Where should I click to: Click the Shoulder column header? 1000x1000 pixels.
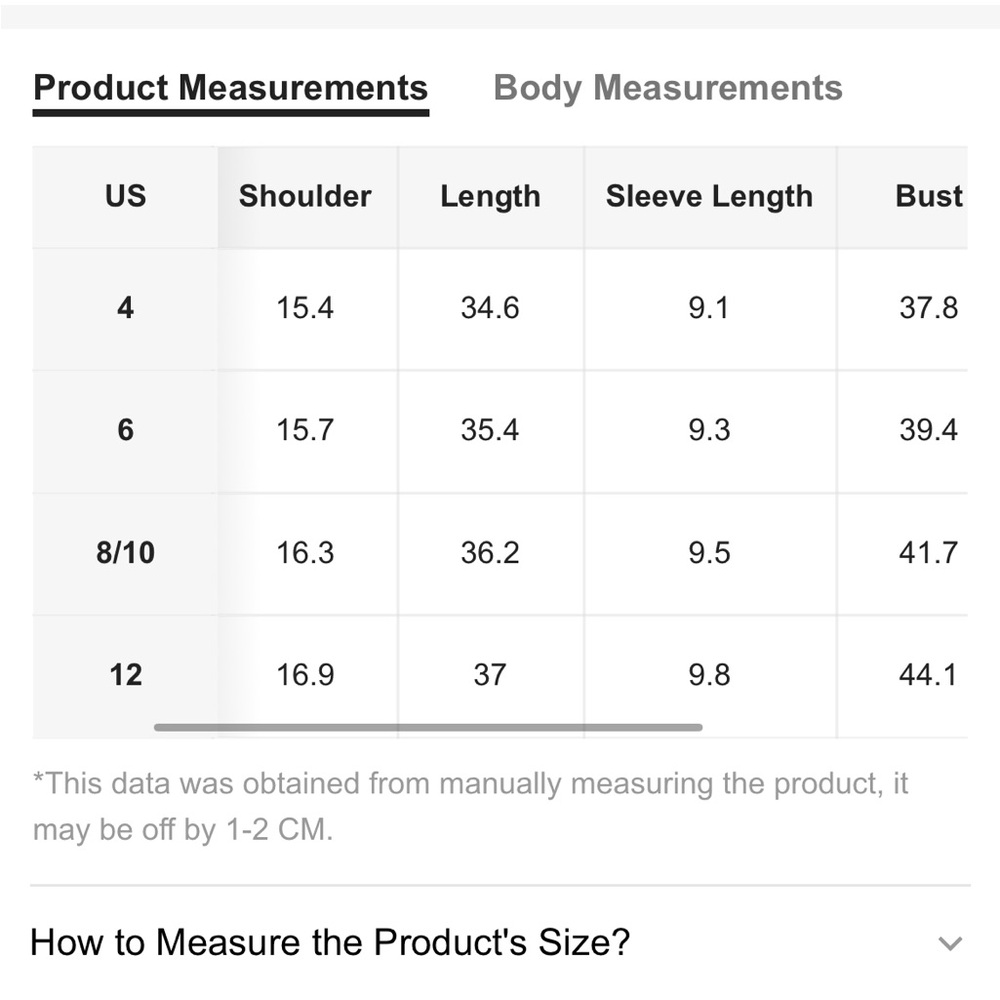(x=305, y=196)
